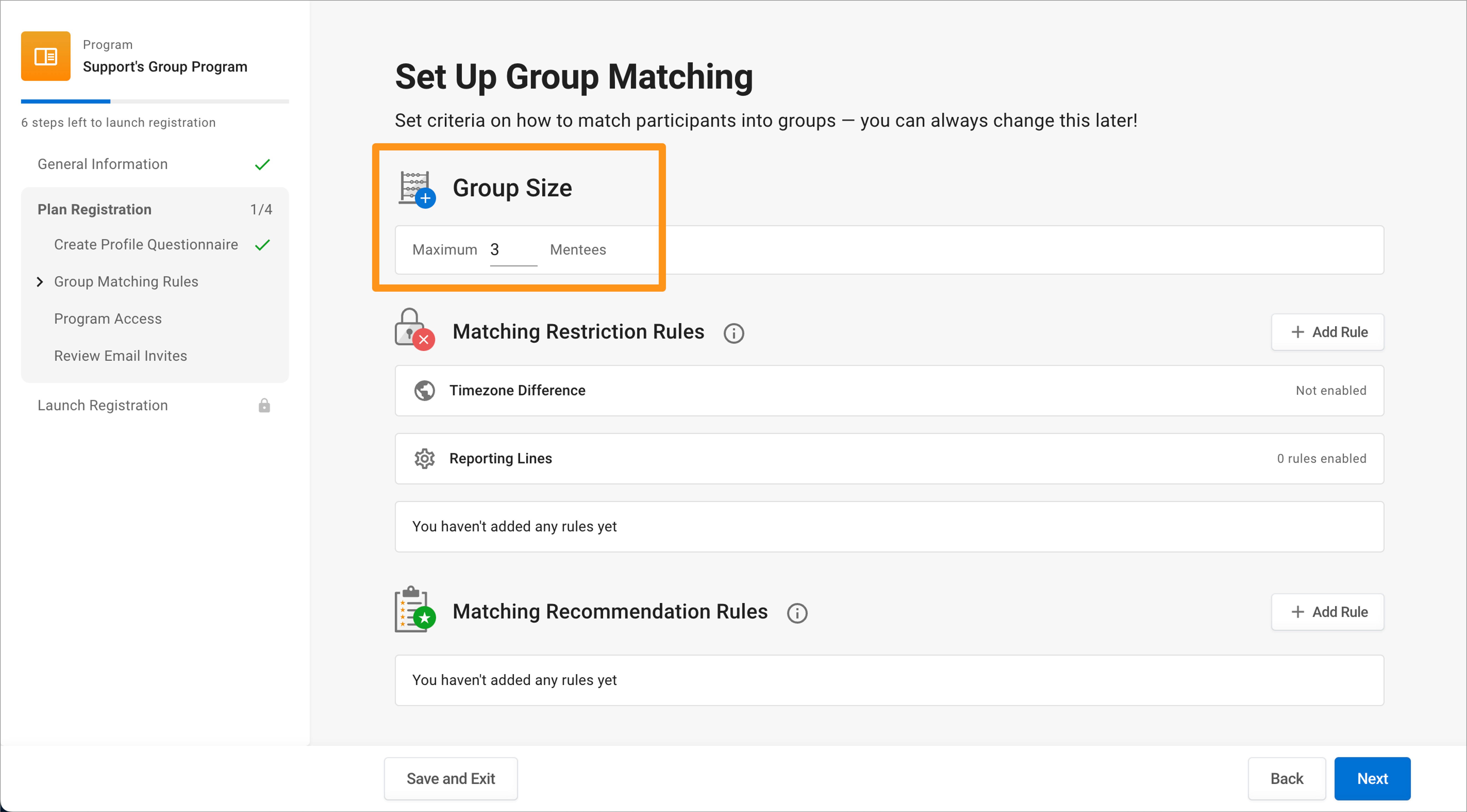1467x812 pixels.
Task: Add a matching restriction rule
Action: point(1327,332)
